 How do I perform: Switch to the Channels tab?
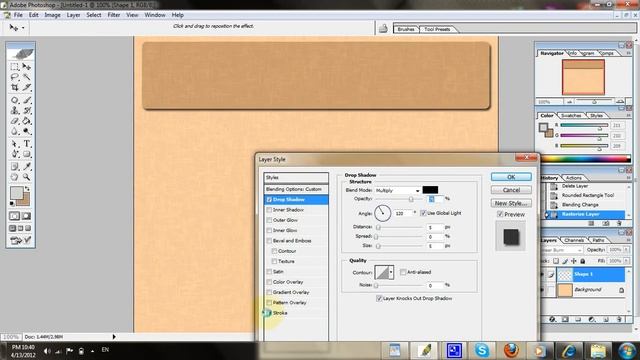point(574,240)
